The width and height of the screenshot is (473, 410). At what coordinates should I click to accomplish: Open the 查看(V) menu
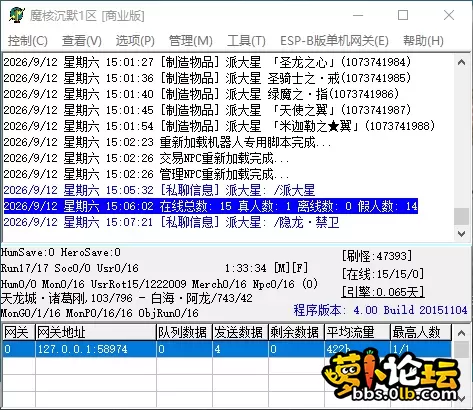pyautogui.click(x=82, y=41)
